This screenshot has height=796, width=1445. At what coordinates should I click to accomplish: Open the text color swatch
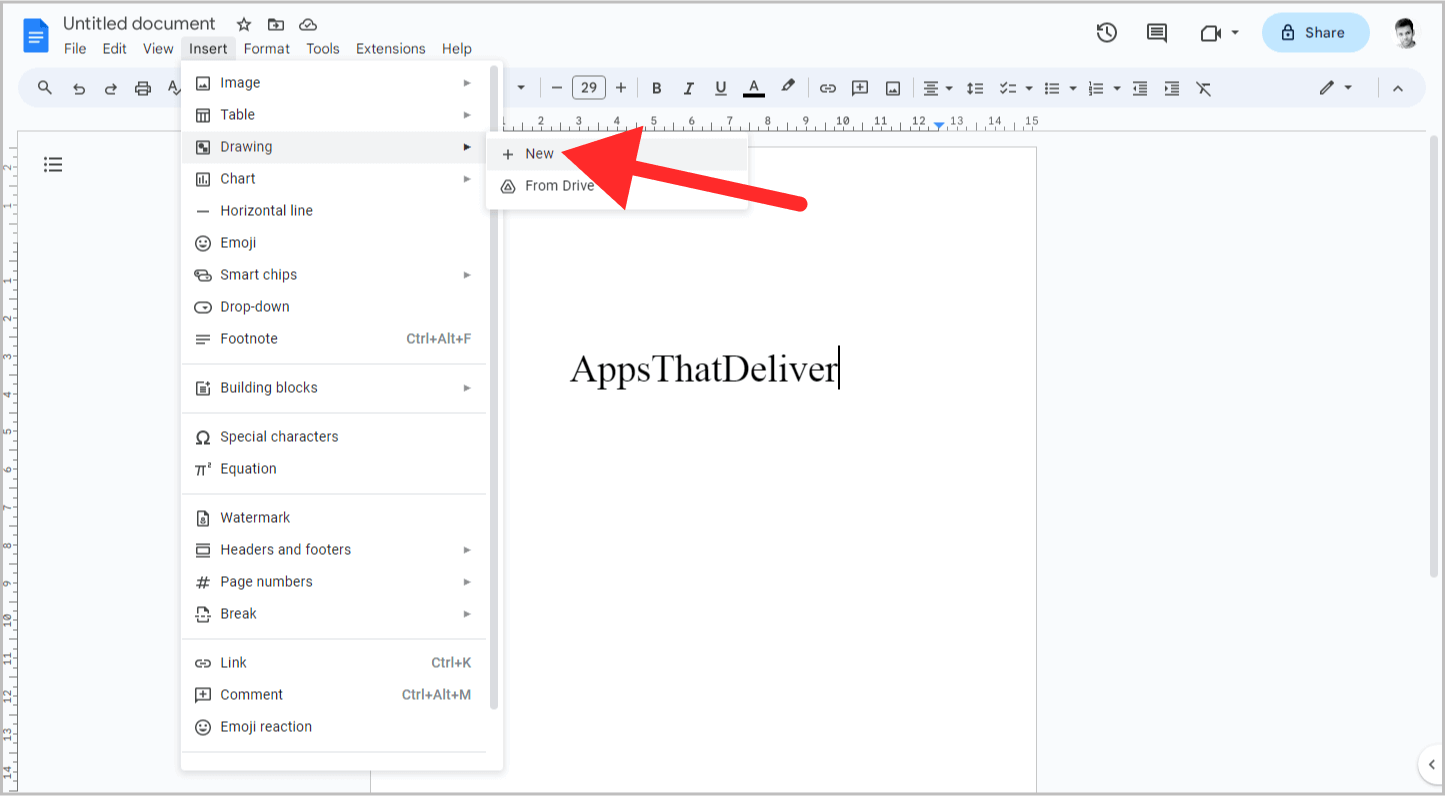[x=753, y=88]
